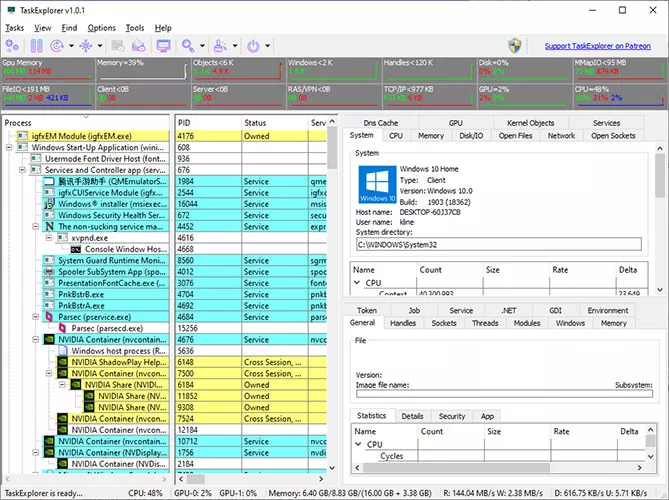This screenshot has width=669, height=500.
Task: Click the greyed-out services toolbar icon
Action: click(117, 46)
